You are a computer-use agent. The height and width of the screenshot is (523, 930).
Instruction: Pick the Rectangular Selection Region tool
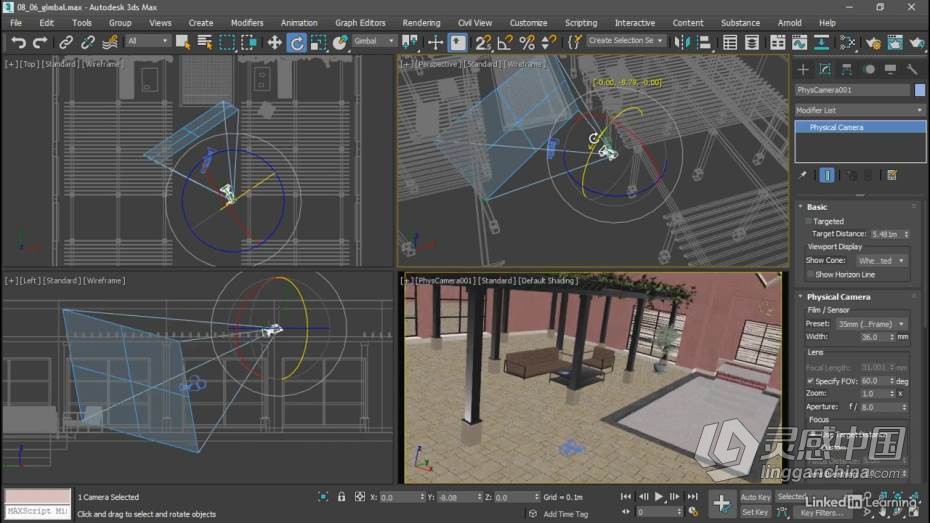(x=227, y=42)
